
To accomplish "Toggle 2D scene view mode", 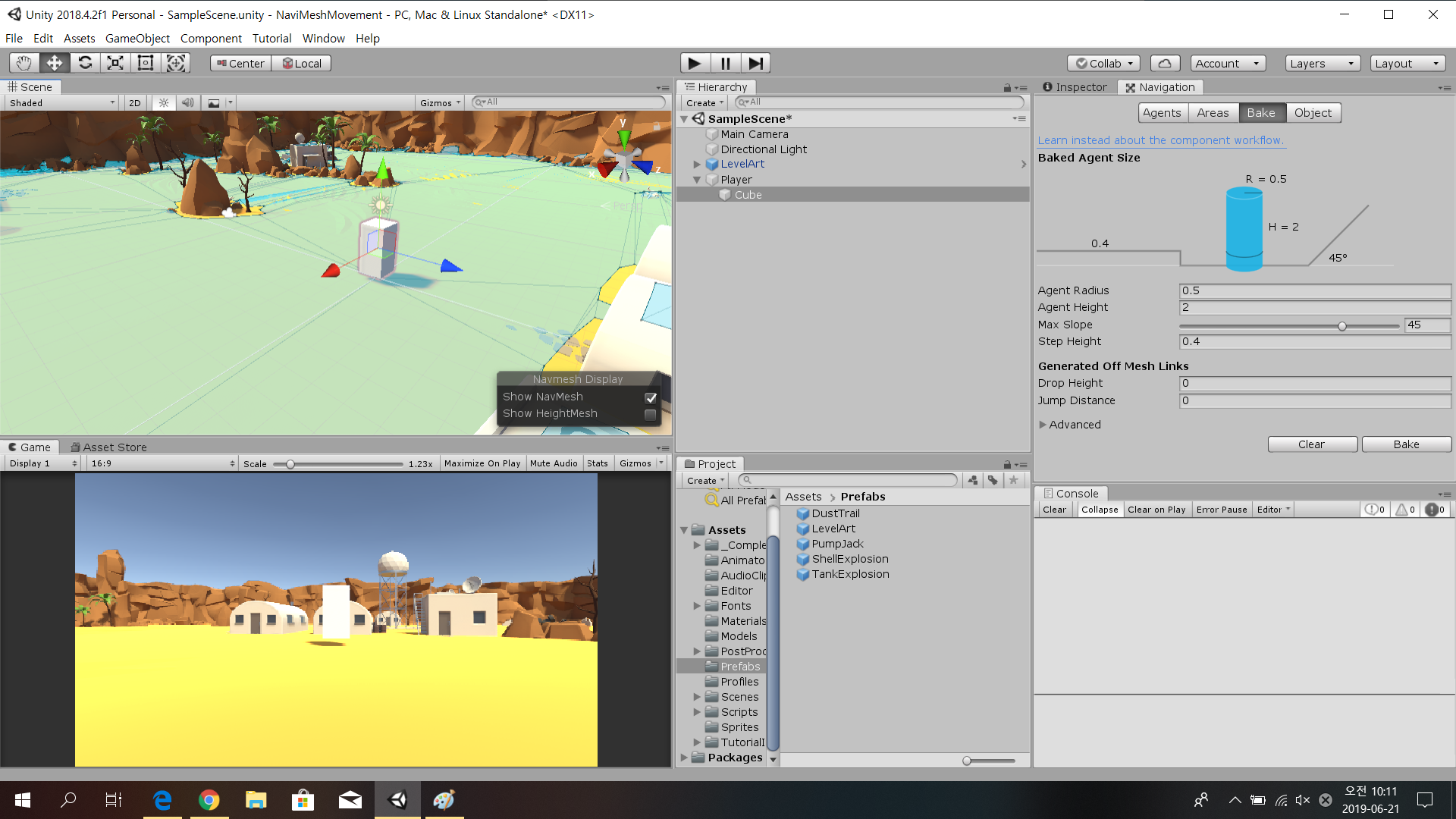I will pos(135,102).
